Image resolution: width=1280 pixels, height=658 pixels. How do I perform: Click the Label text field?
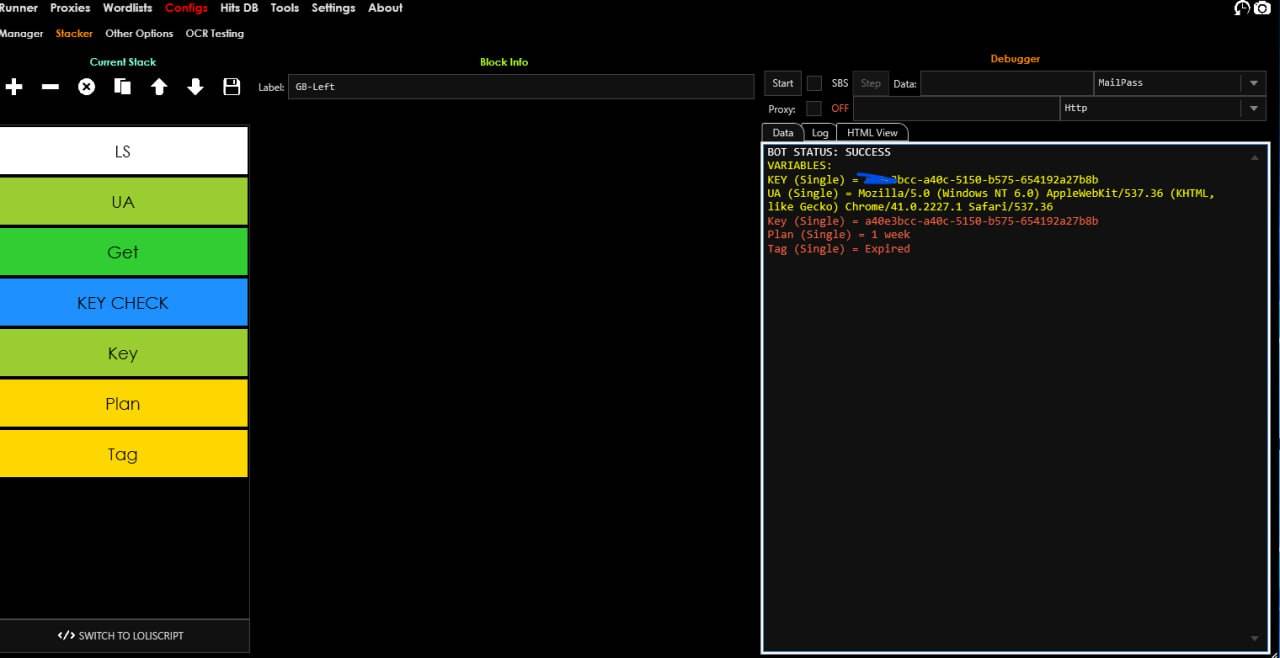click(520, 87)
